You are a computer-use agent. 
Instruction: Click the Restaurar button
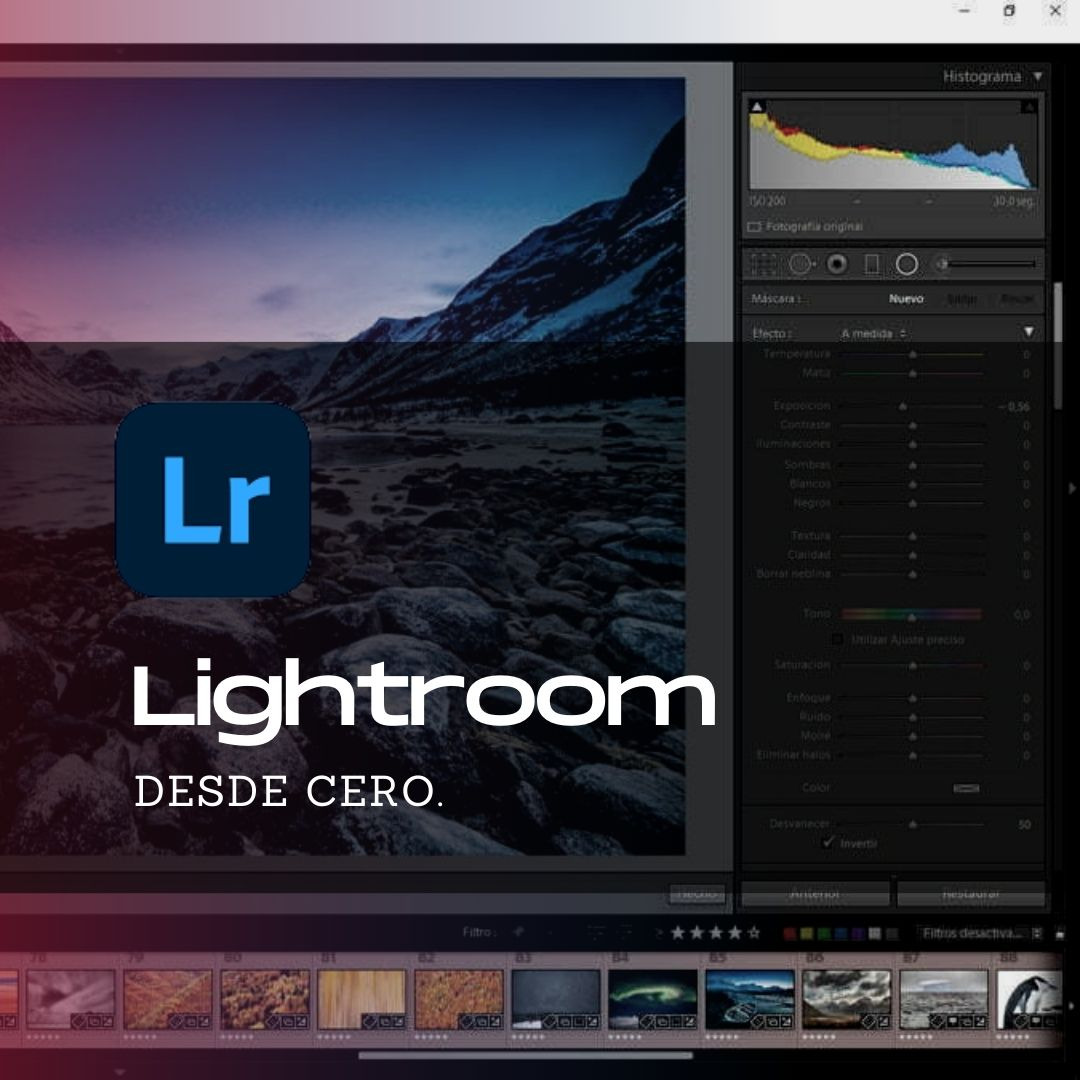click(x=970, y=894)
